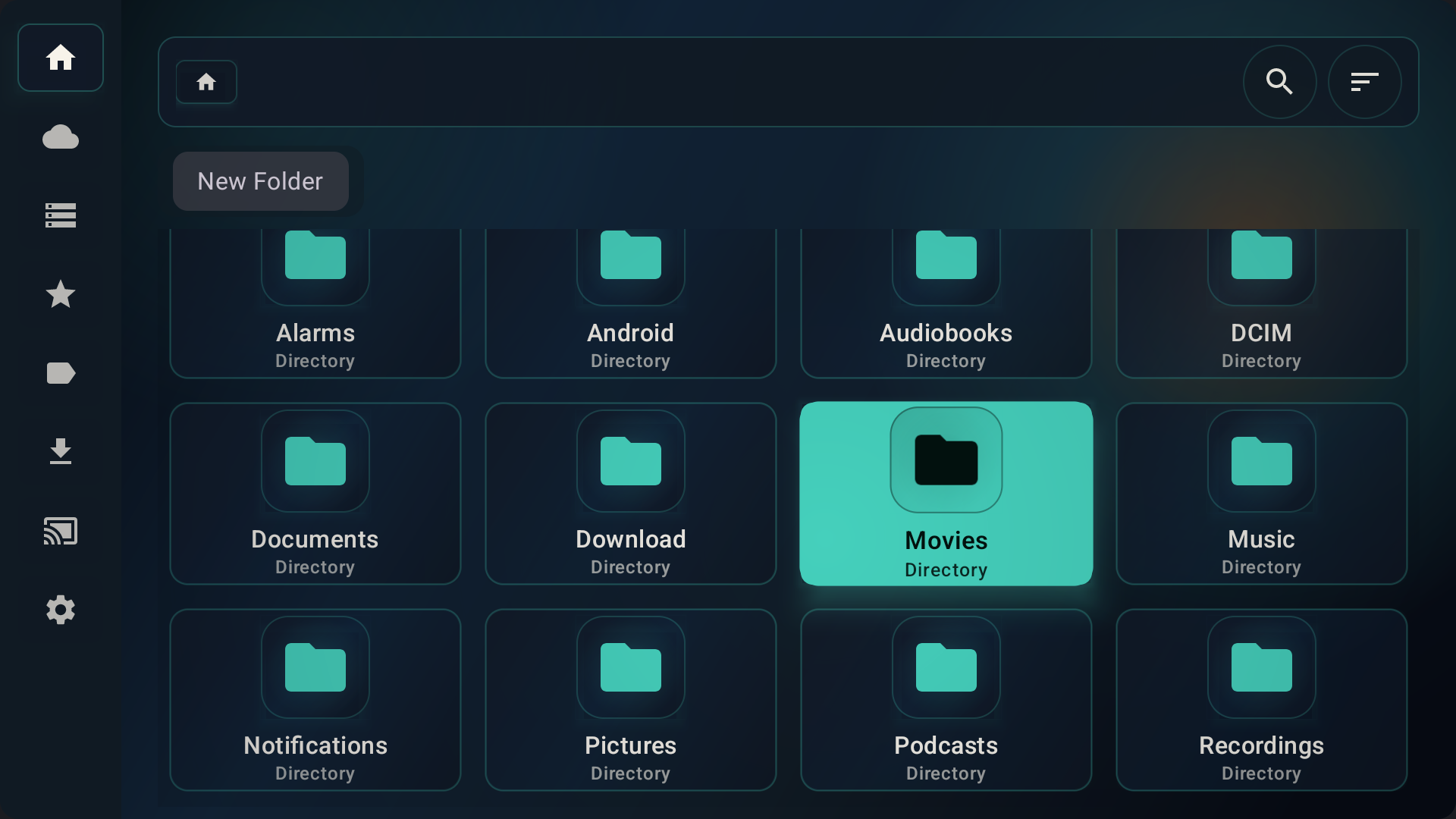Open the Music directory
Image resolution: width=1456 pixels, height=819 pixels.
coord(1262,494)
